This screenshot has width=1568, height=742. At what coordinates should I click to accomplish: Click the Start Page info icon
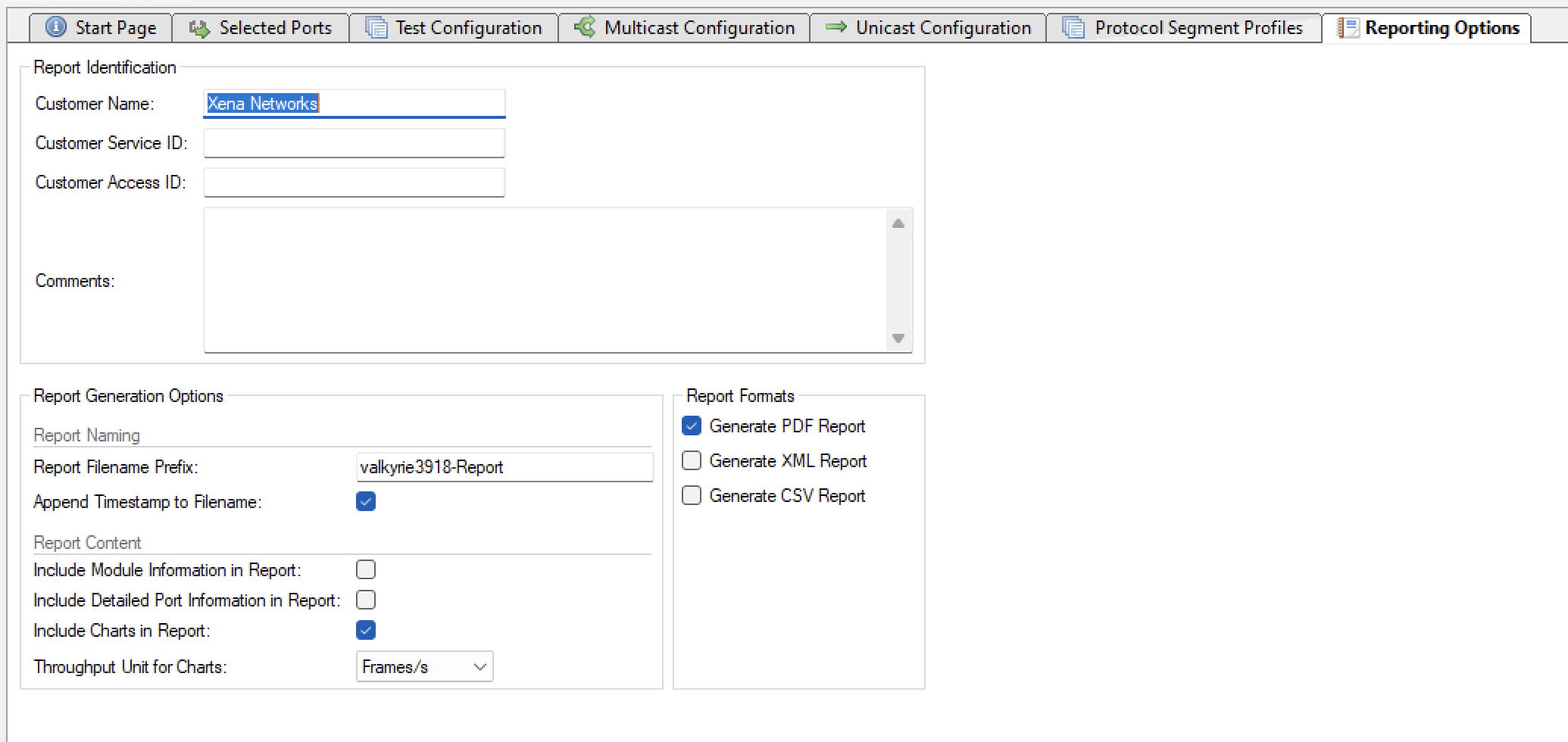point(55,27)
